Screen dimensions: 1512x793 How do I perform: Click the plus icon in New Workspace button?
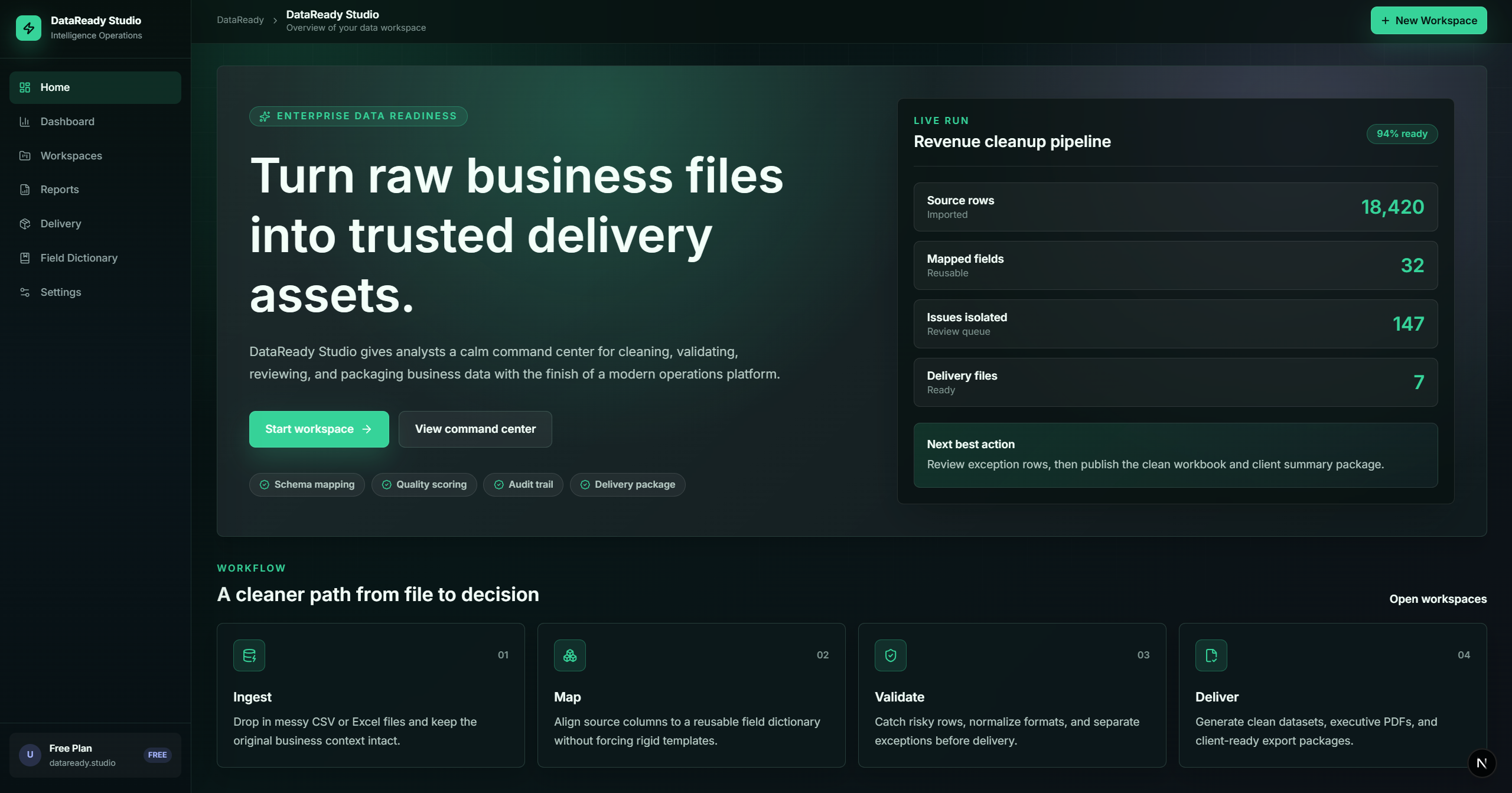1386,21
